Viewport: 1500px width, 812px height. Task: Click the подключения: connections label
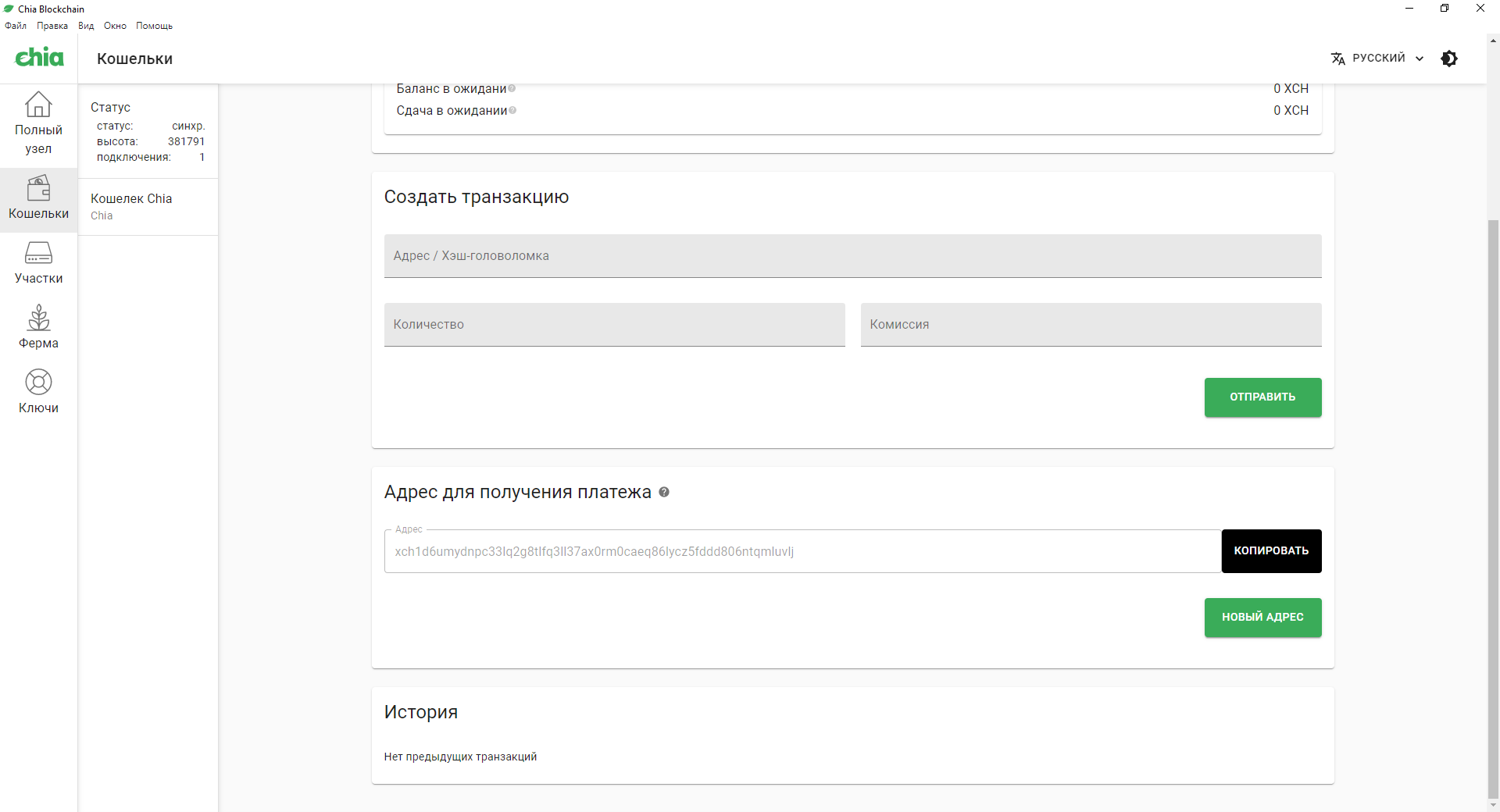pyautogui.click(x=134, y=157)
